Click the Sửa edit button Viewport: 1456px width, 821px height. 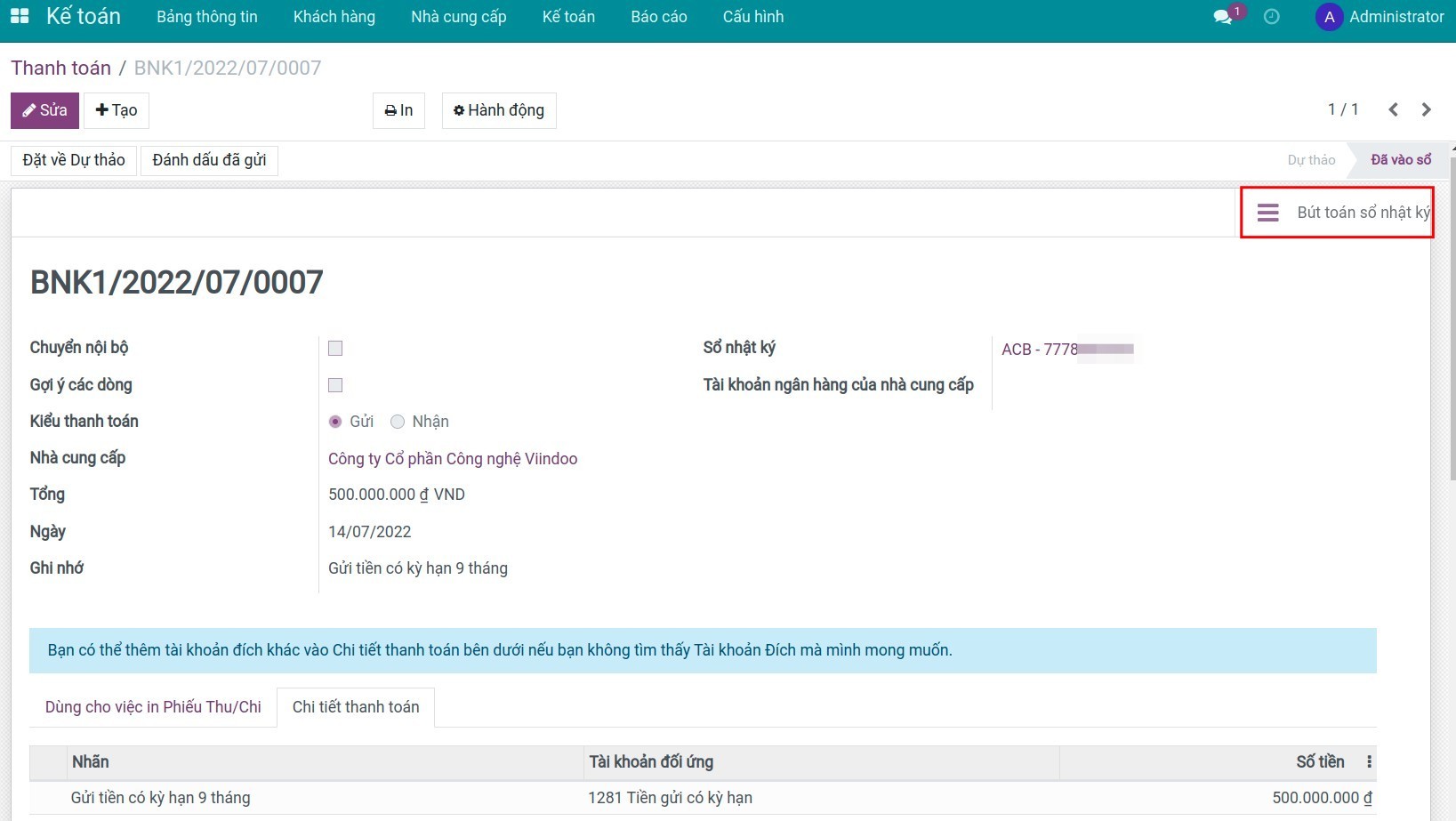pyautogui.click(x=44, y=110)
